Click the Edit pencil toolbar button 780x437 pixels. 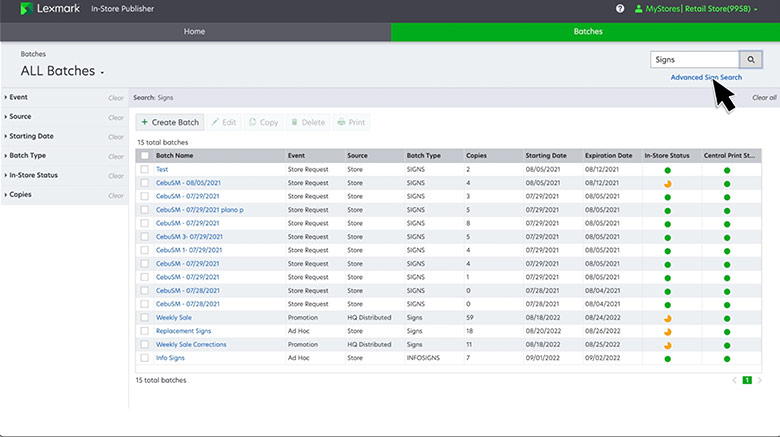point(223,122)
